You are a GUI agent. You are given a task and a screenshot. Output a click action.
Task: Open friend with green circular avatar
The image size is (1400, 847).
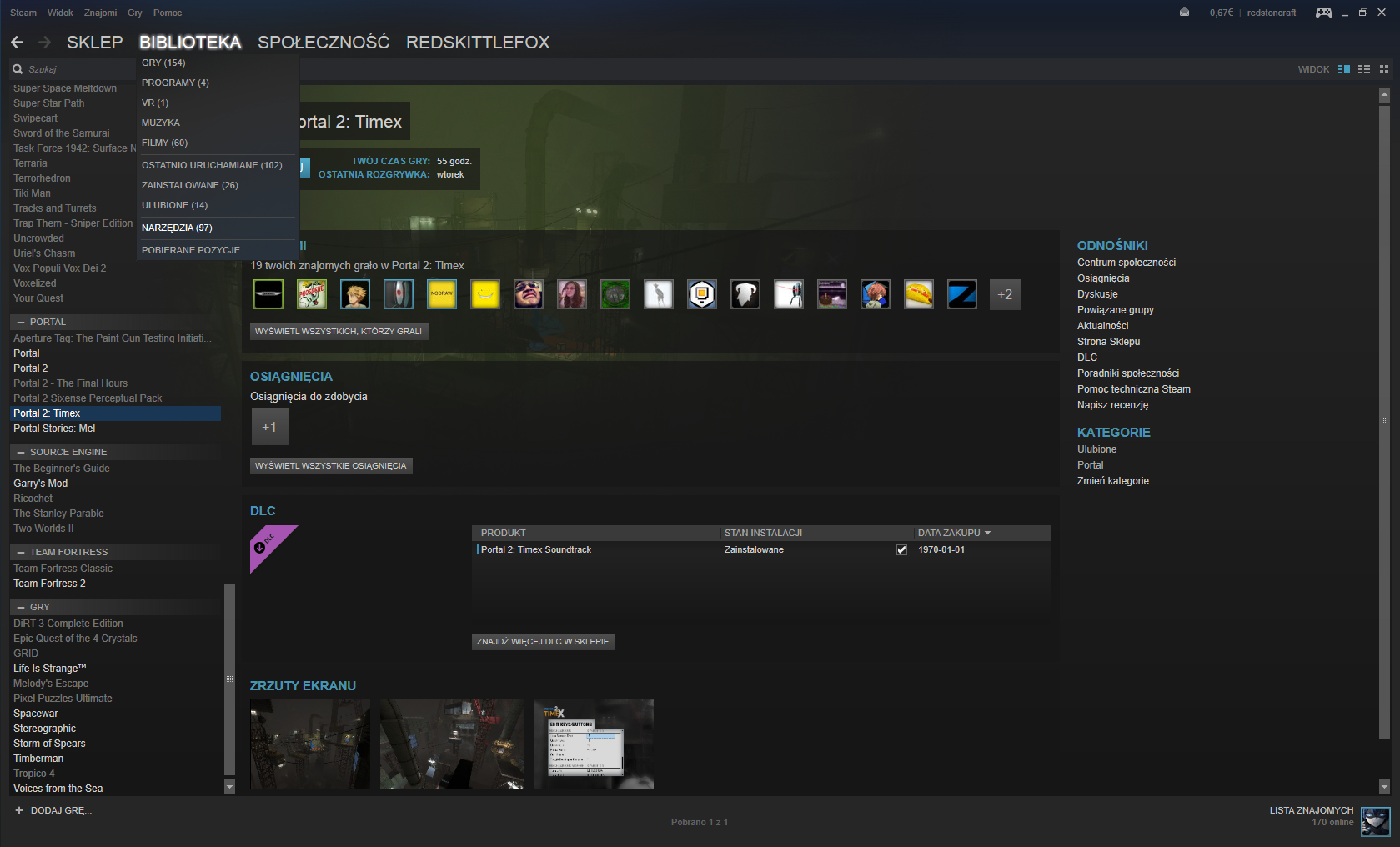coord(615,294)
